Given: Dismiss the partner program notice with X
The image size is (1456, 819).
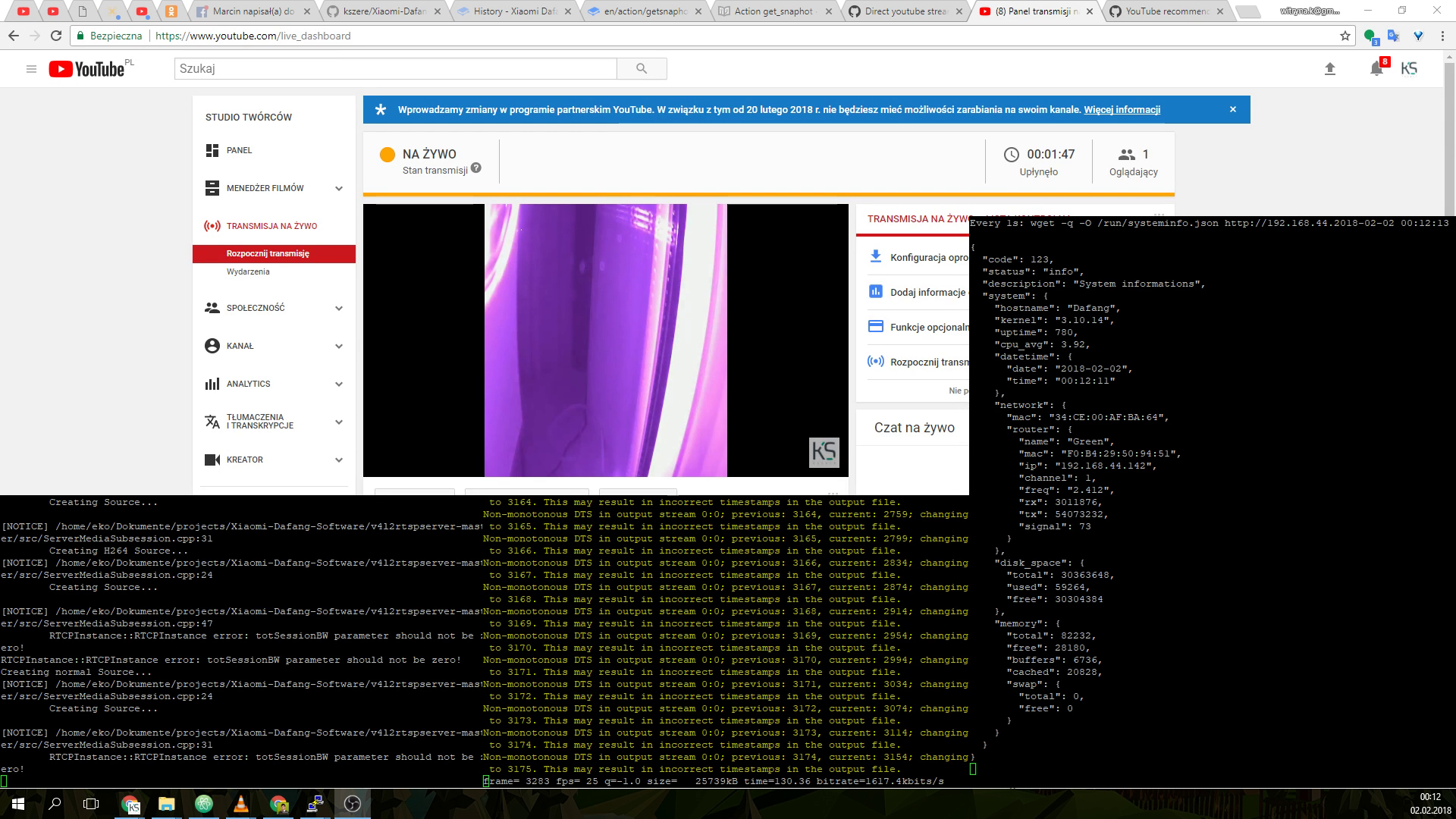Looking at the screenshot, I should click(1233, 109).
